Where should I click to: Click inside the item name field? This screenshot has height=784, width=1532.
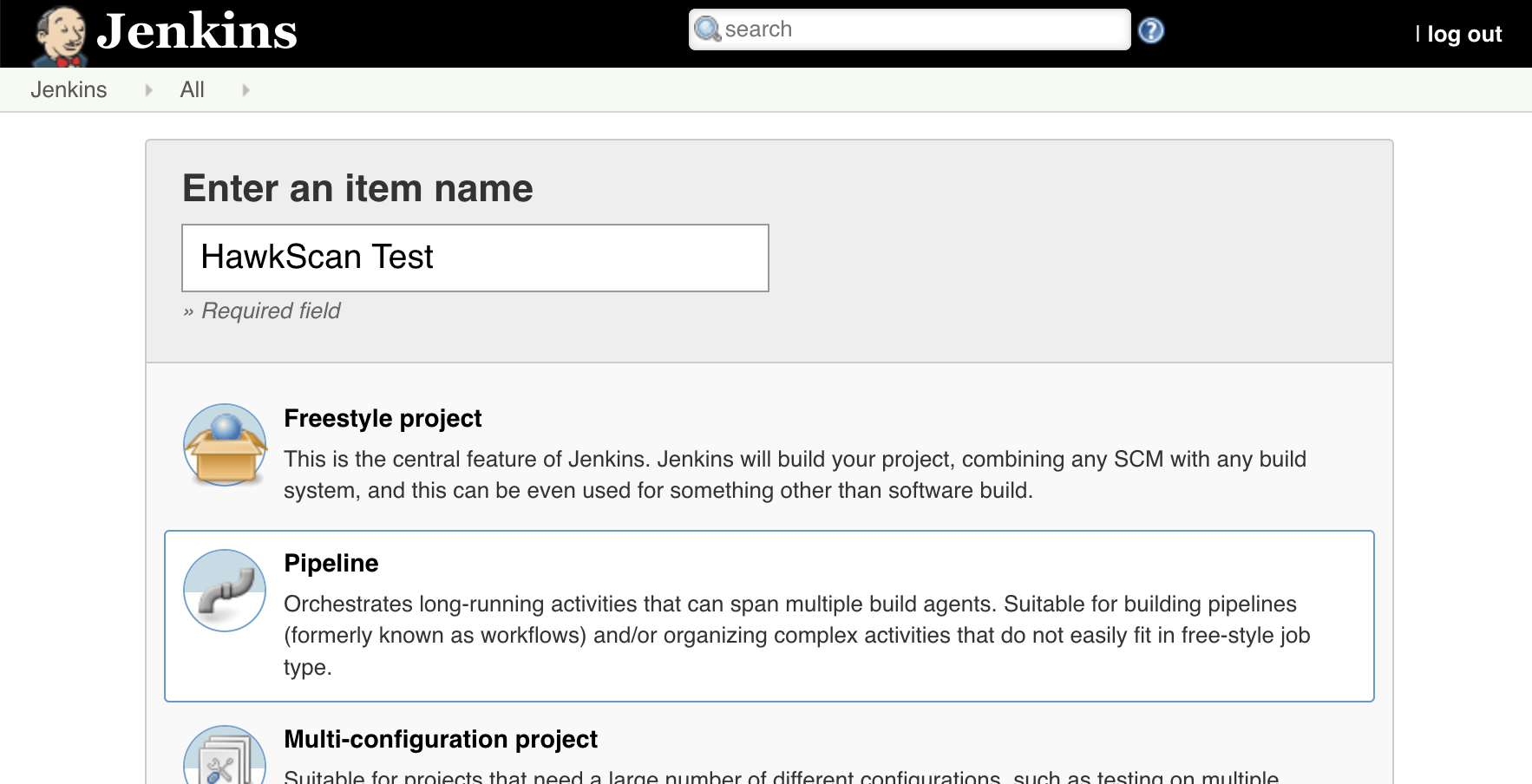(x=475, y=258)
